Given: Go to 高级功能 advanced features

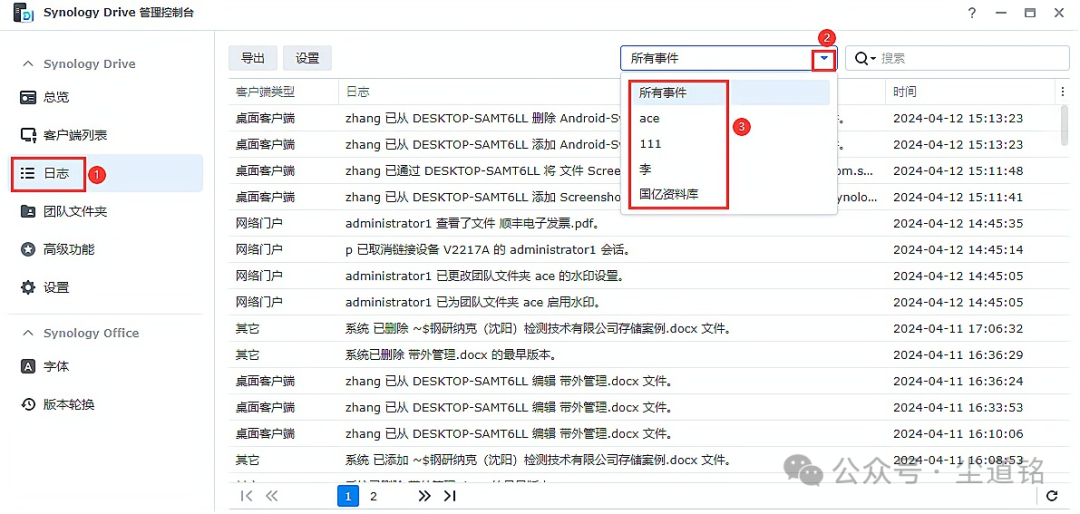Looking at the screenshot, I should tap(68, 249).
